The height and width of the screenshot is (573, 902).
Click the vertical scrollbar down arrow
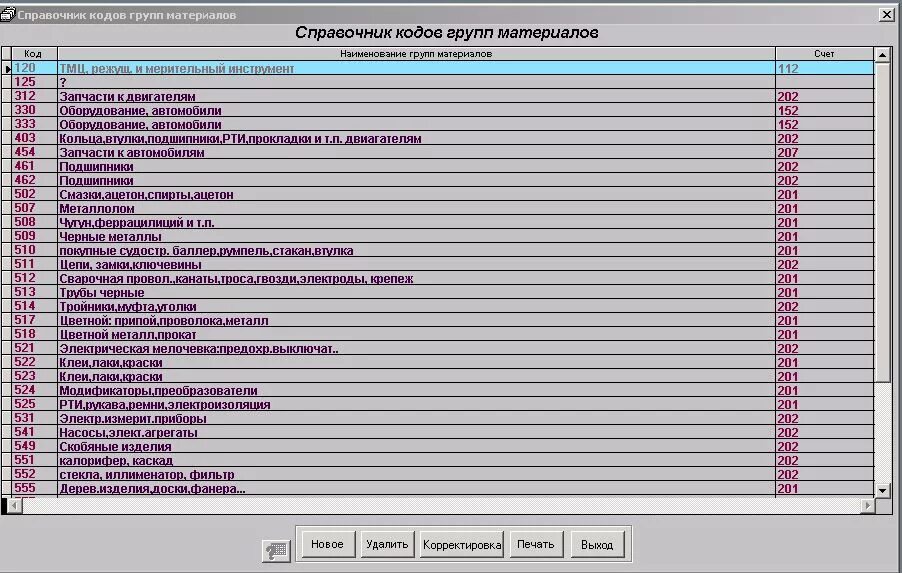(882, 490)
